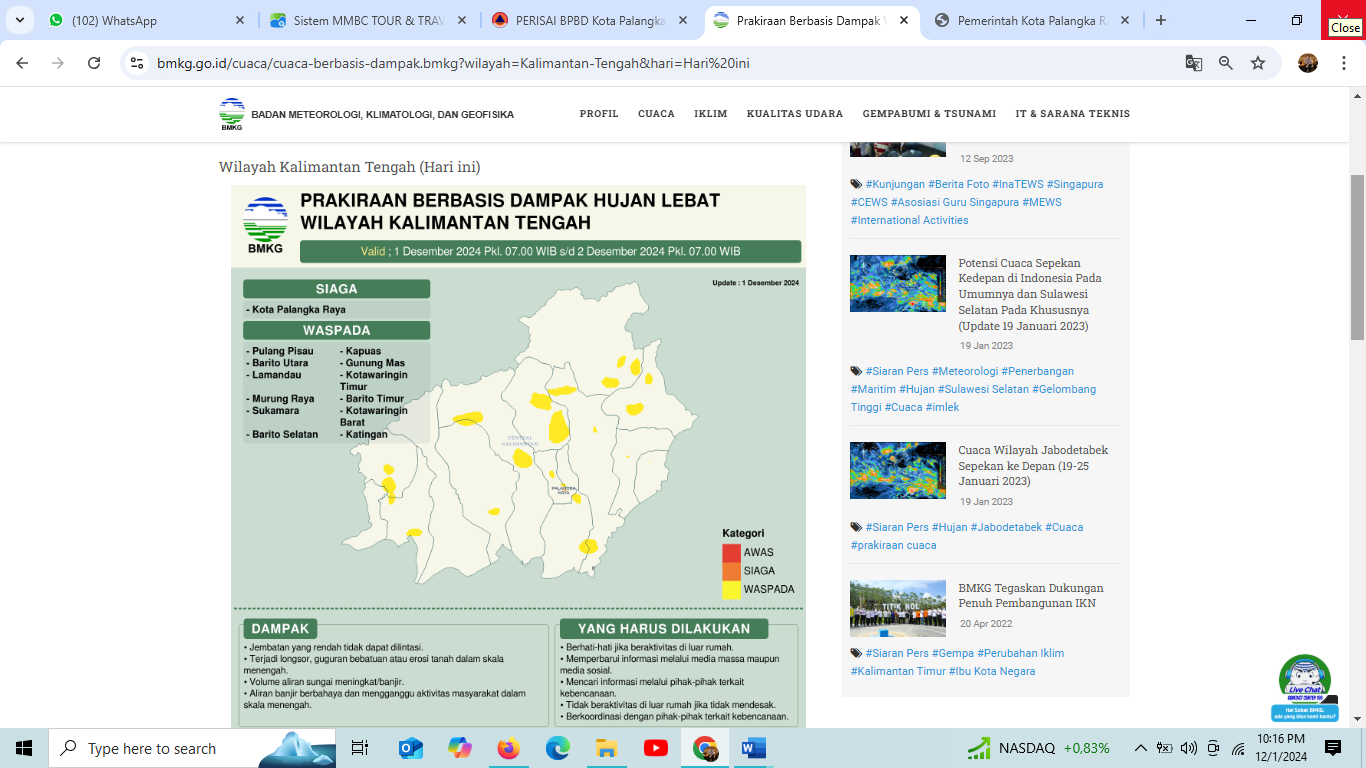Bookmark this page with the star icon
The width and height of the screenshot is (1366, 768).
click(1258, 63)
